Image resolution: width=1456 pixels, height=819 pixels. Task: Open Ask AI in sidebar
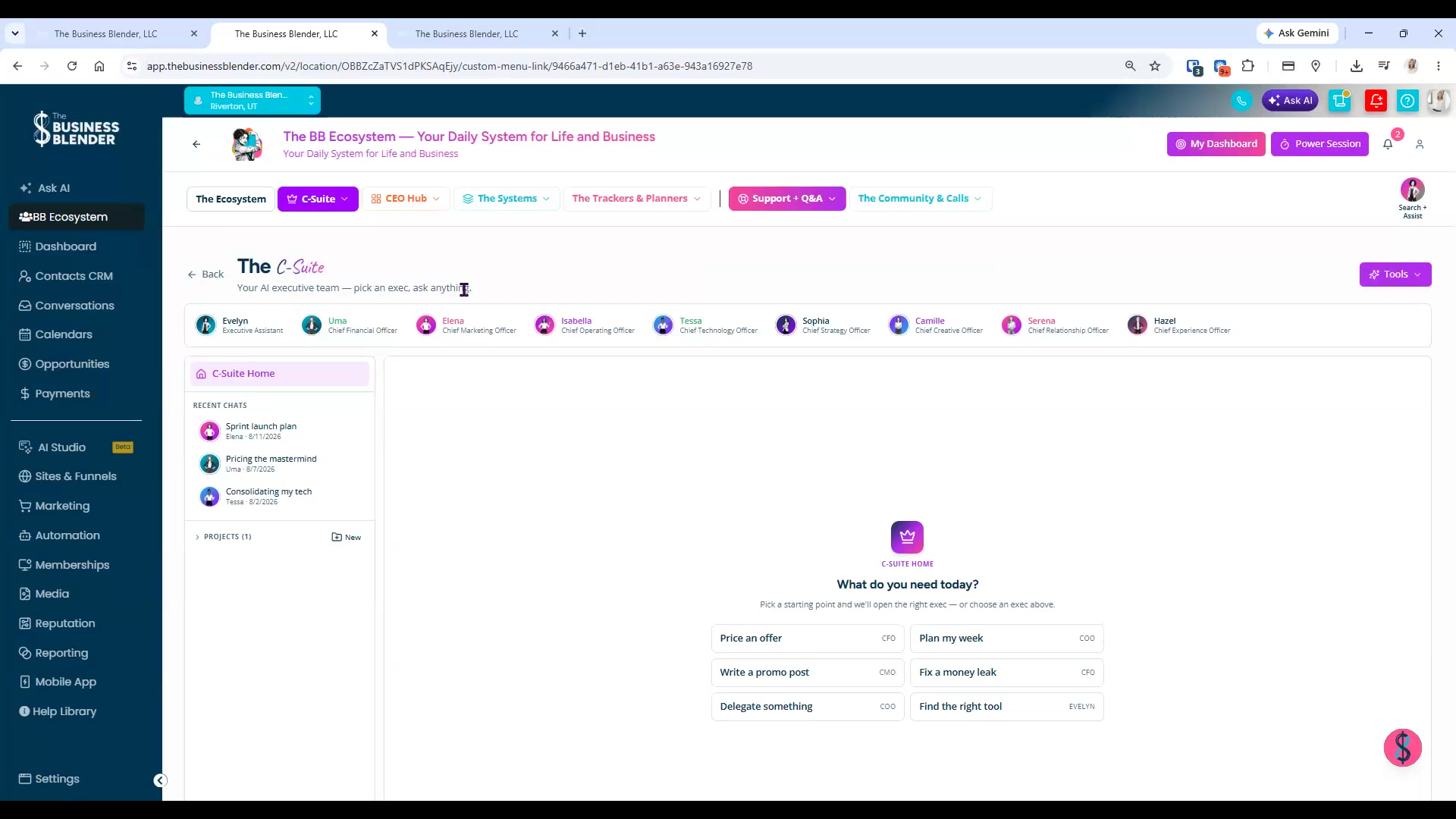tap(54, 188)
